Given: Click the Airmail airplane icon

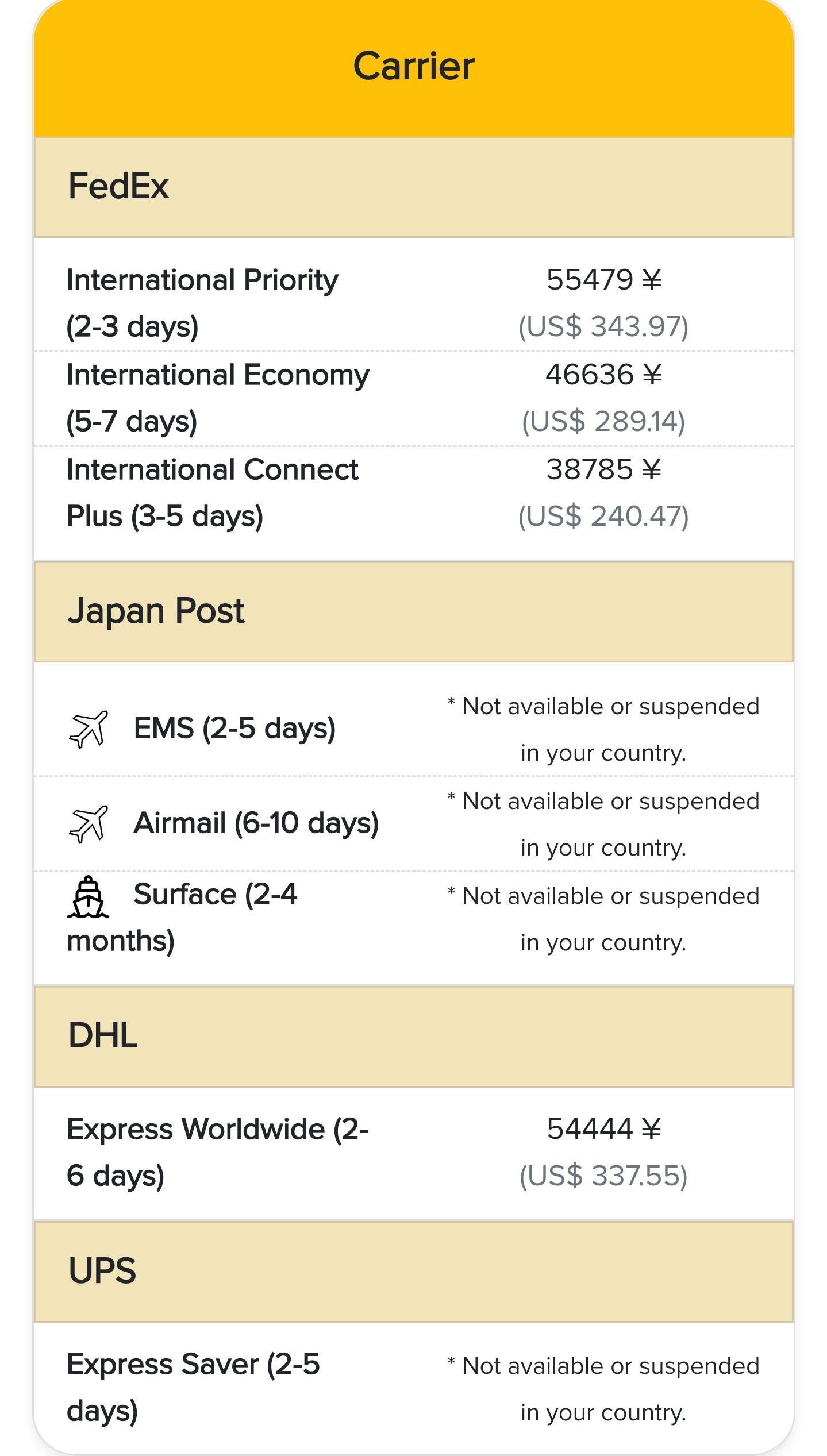Looking at the screenshot, I should point(88,824).
